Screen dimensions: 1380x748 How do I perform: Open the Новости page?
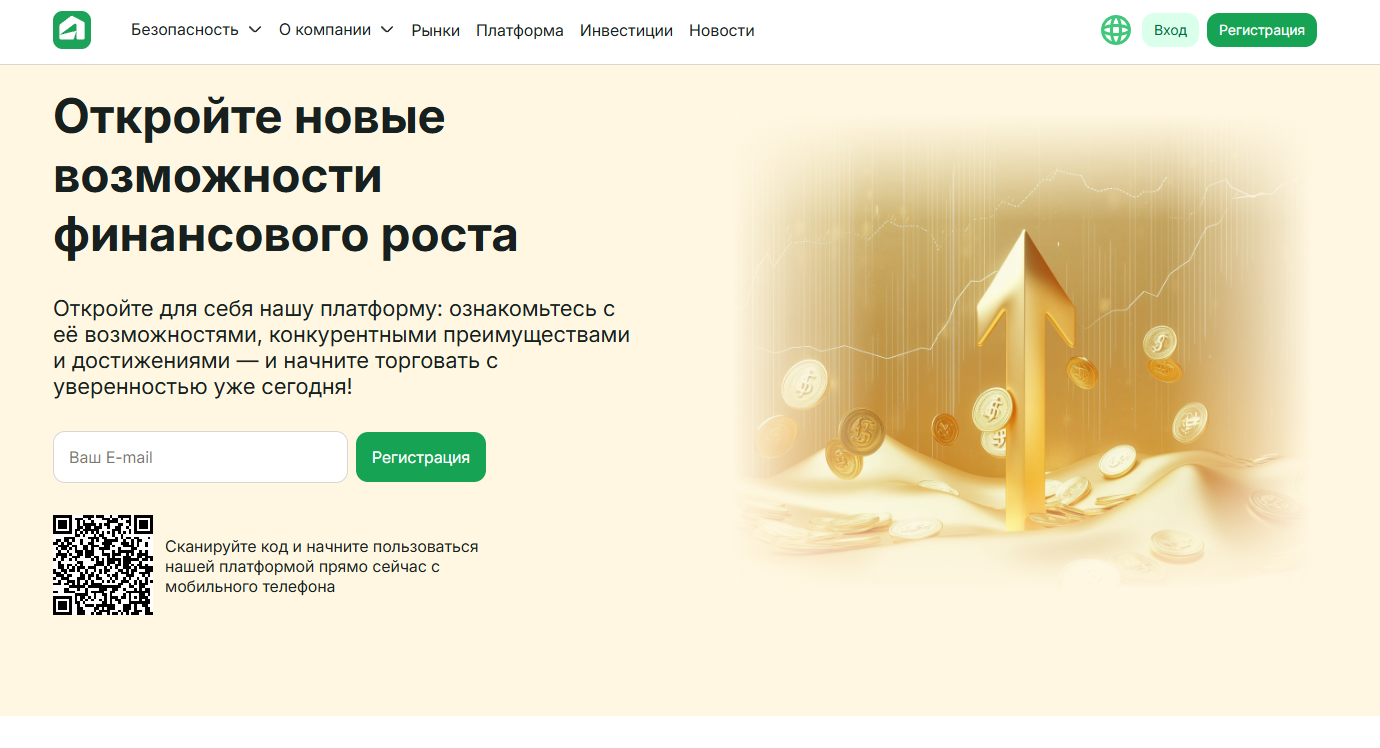(x=722, y=31)
